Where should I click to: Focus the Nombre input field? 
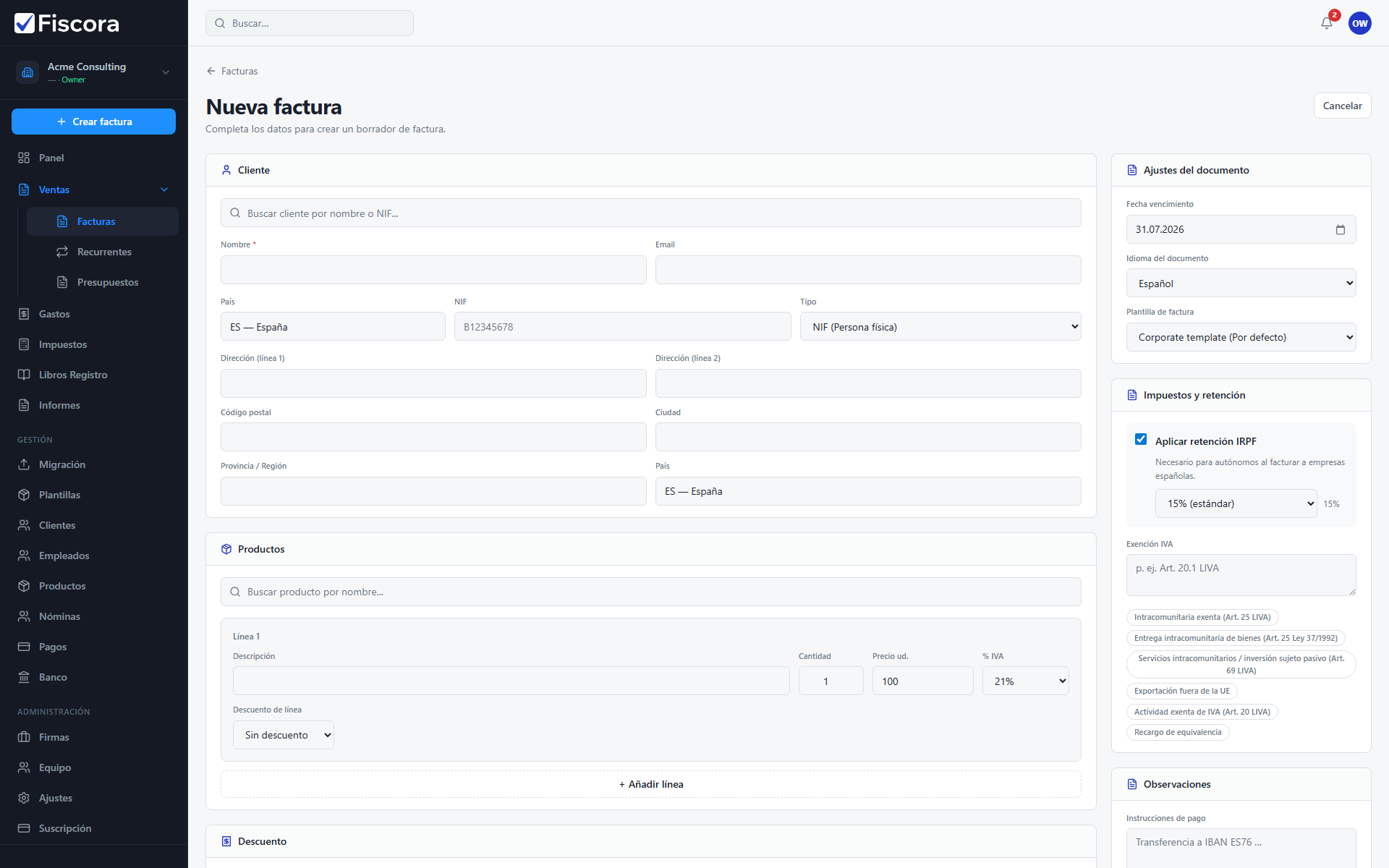point(433,270)
